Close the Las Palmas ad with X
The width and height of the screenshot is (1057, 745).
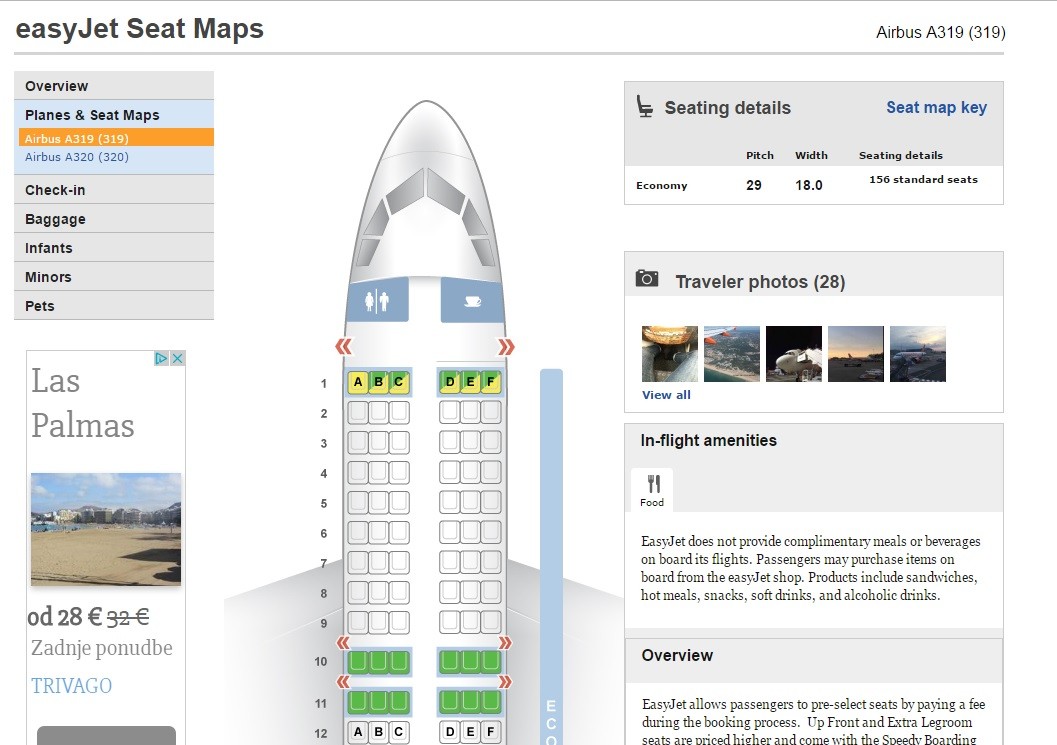[177, 359]
